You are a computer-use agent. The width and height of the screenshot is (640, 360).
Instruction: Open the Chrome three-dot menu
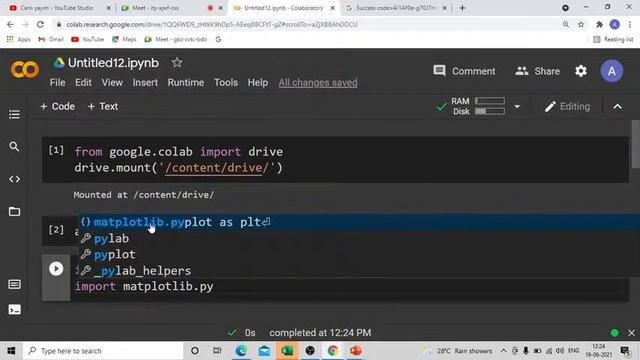click(x=630, y=24)
